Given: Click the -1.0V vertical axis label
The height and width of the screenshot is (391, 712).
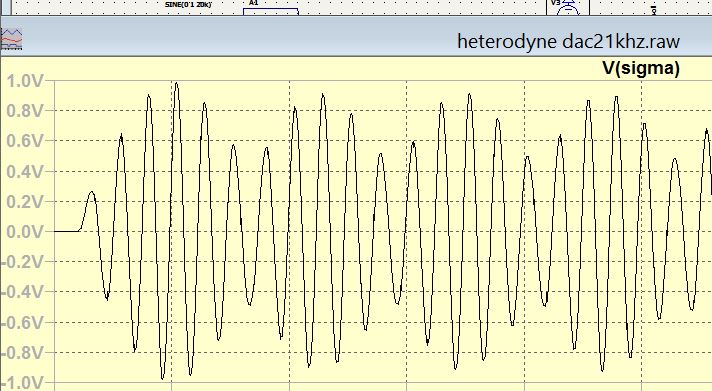Looking at the screenshot, I should (22, 383).
